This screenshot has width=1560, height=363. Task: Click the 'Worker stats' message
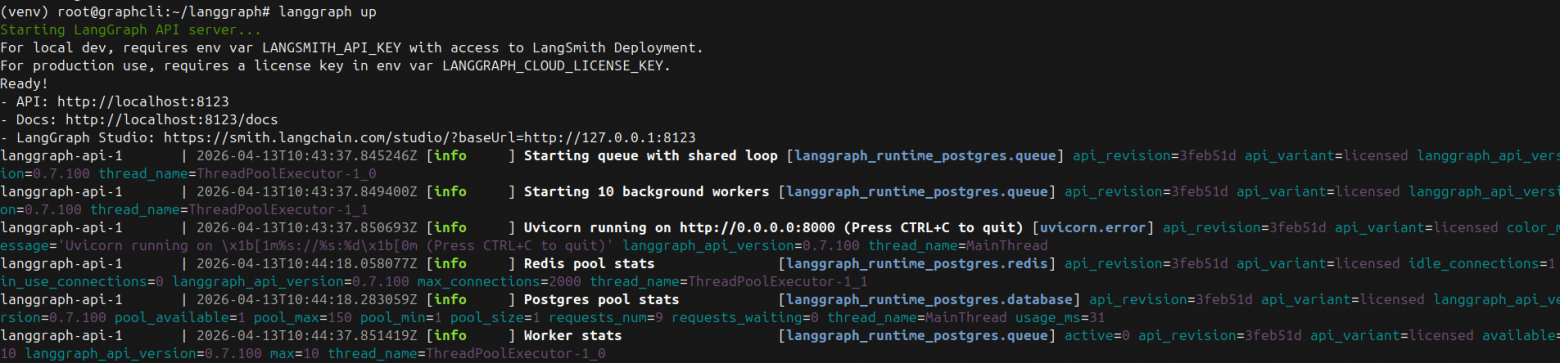pyautogui.click(x=573, y=335)
